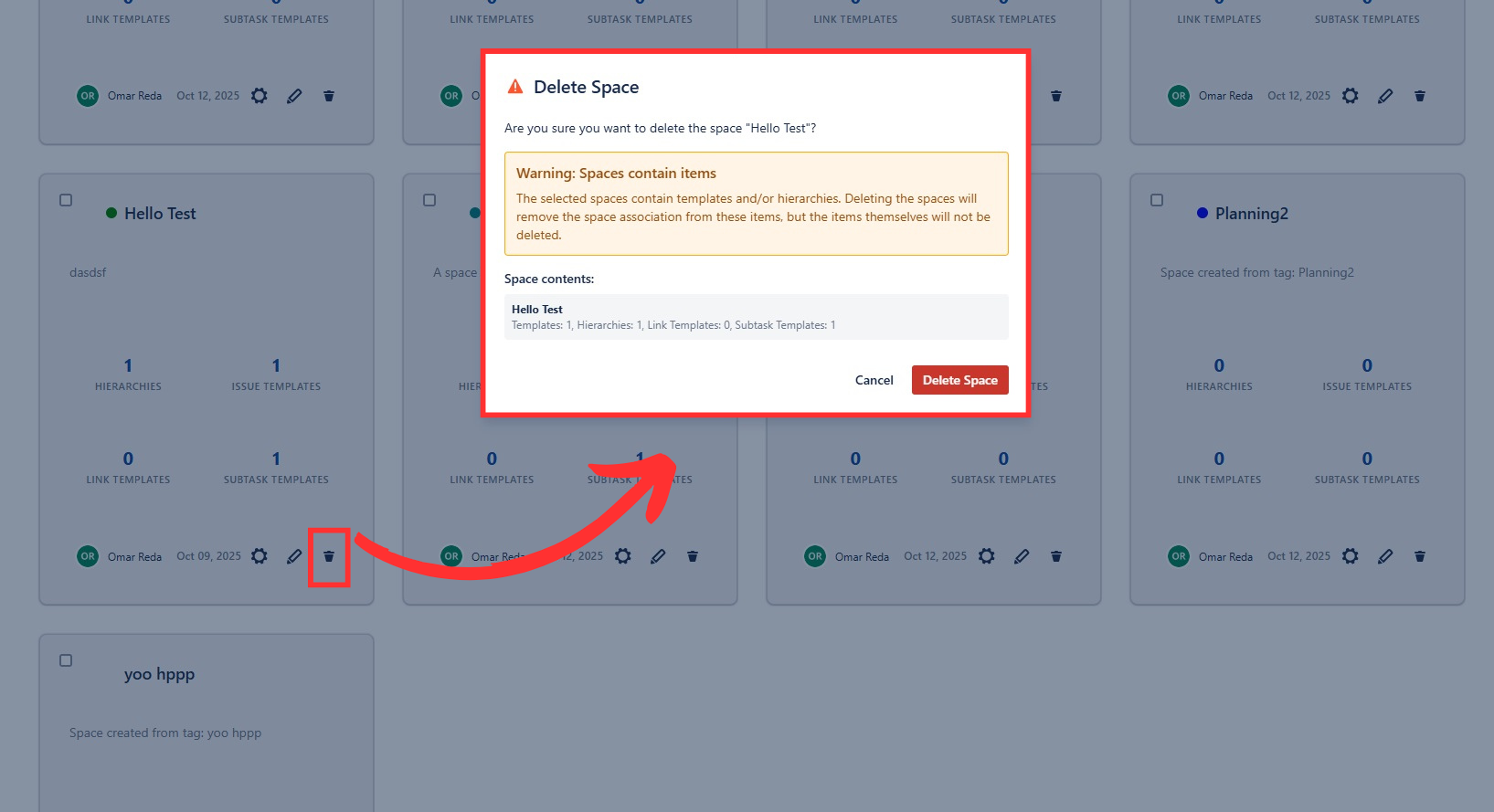This screenshot has width=1494, height=812.
Task: Click the trash icon on the "A space" card
Action: click(x=693, y=556)
